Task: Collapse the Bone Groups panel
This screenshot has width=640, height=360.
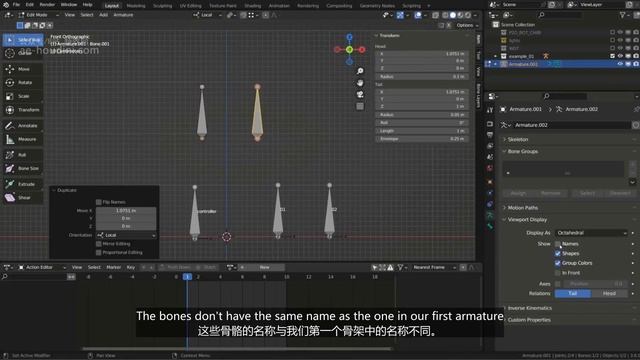Action: (522, 151)
